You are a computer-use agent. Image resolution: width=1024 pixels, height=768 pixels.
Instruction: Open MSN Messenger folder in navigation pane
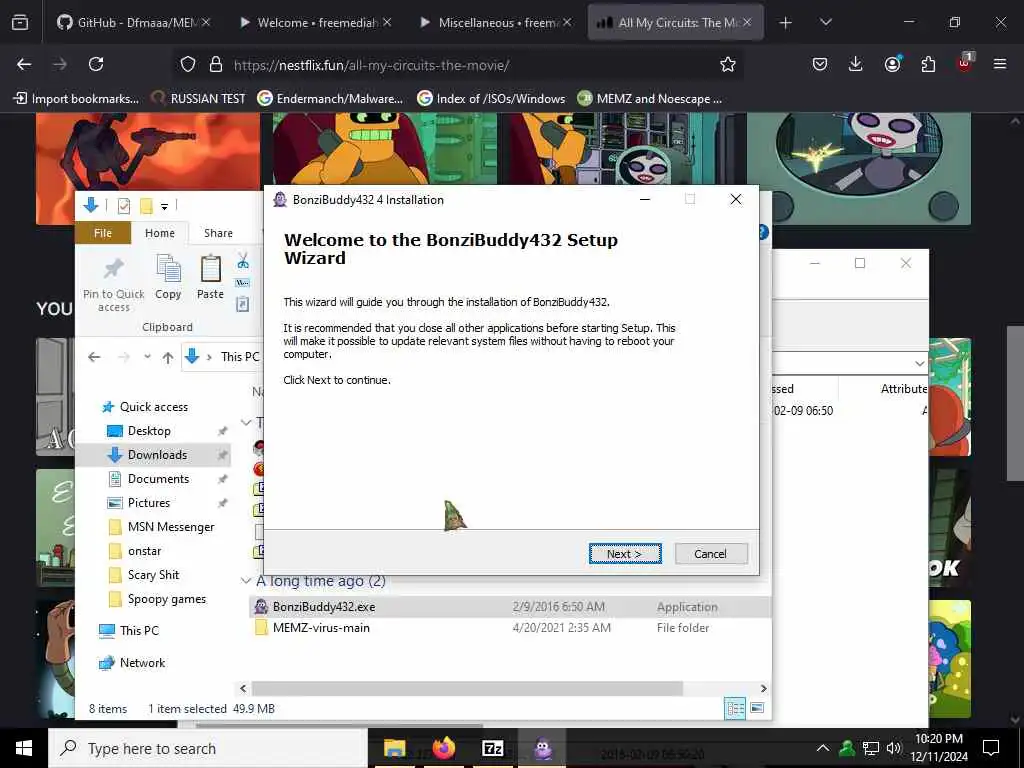point(170,527)
